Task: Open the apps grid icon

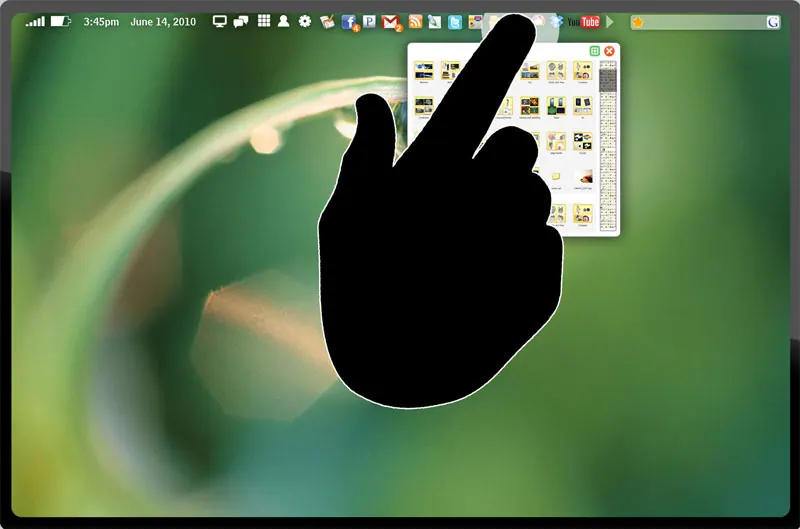Action: pos(264,21)
